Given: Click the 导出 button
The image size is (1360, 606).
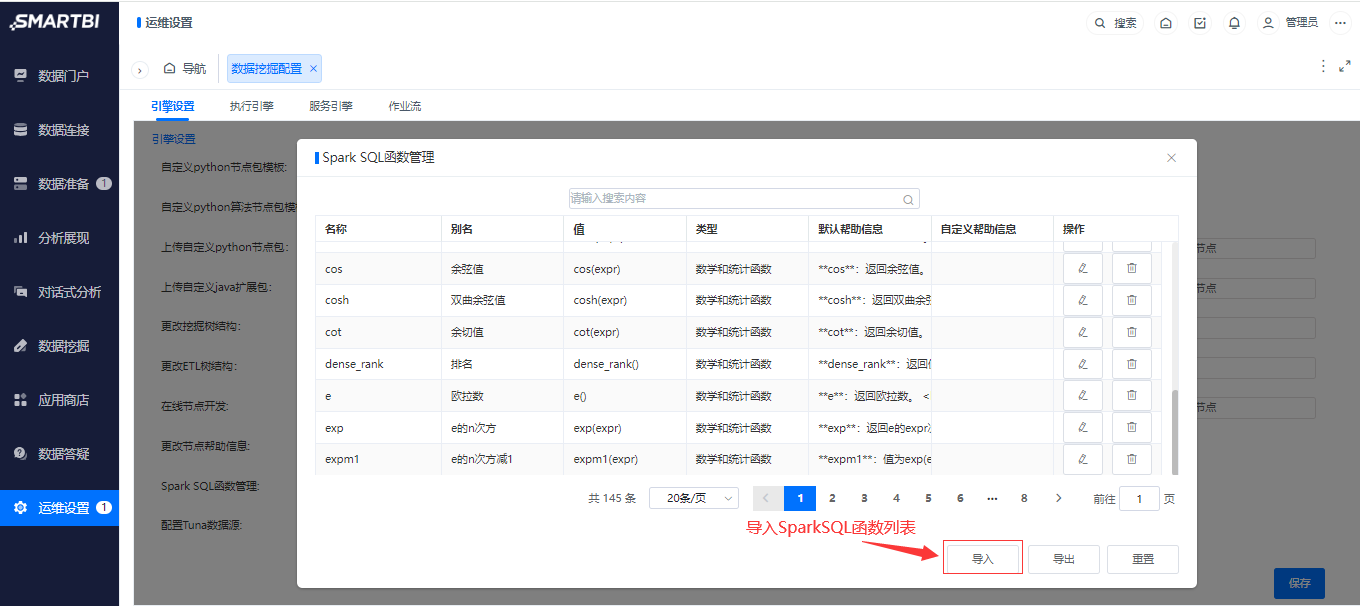Looking at the screenshot, I should pyautogui.click(x=1064, y=559).
